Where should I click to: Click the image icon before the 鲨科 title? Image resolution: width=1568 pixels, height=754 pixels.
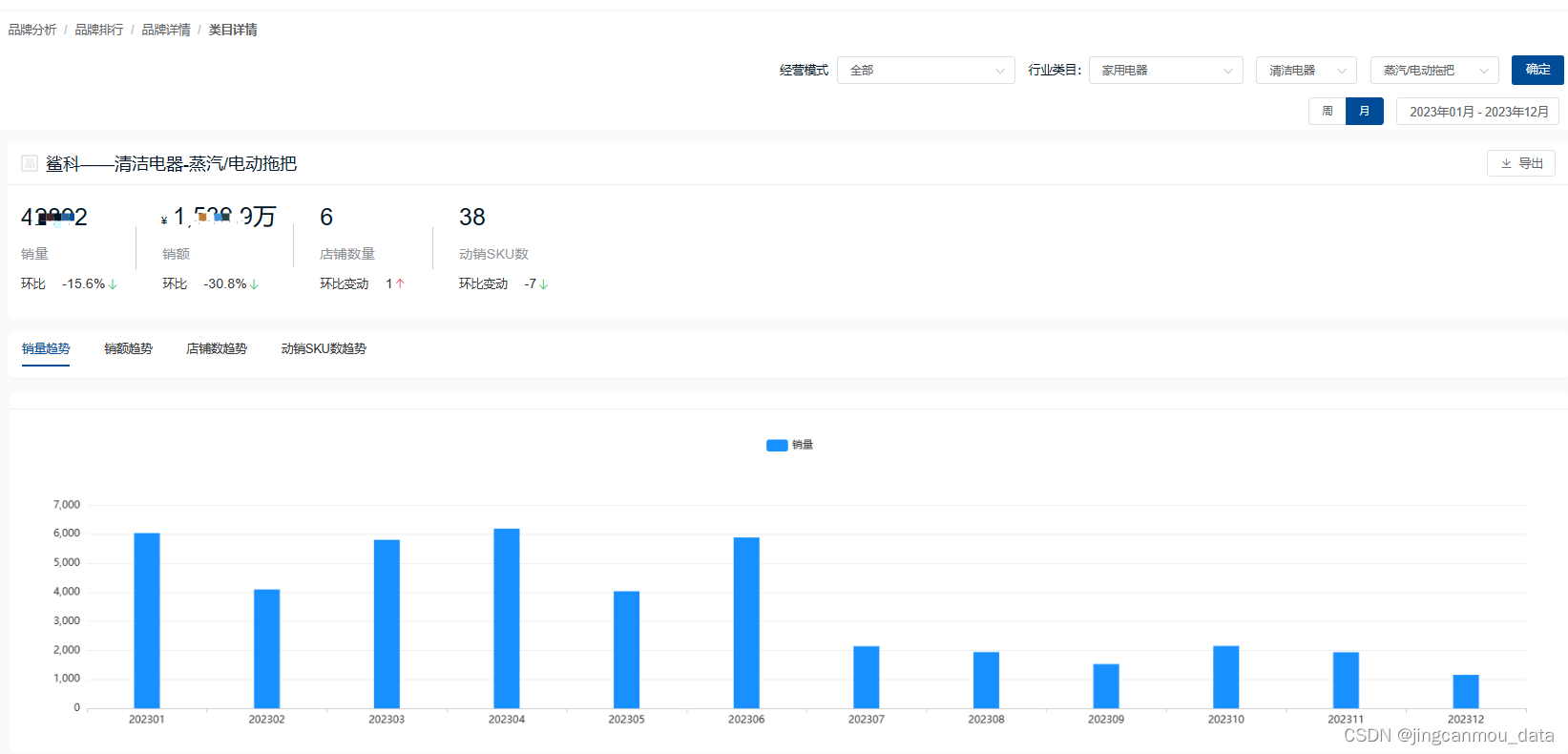tap(30, 163)
